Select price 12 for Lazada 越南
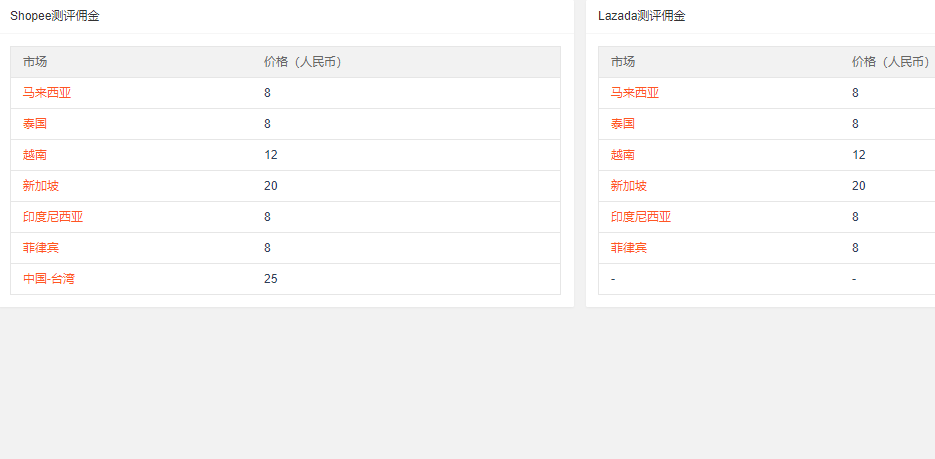Screen dimensions: 935x459 click(859, 155)
